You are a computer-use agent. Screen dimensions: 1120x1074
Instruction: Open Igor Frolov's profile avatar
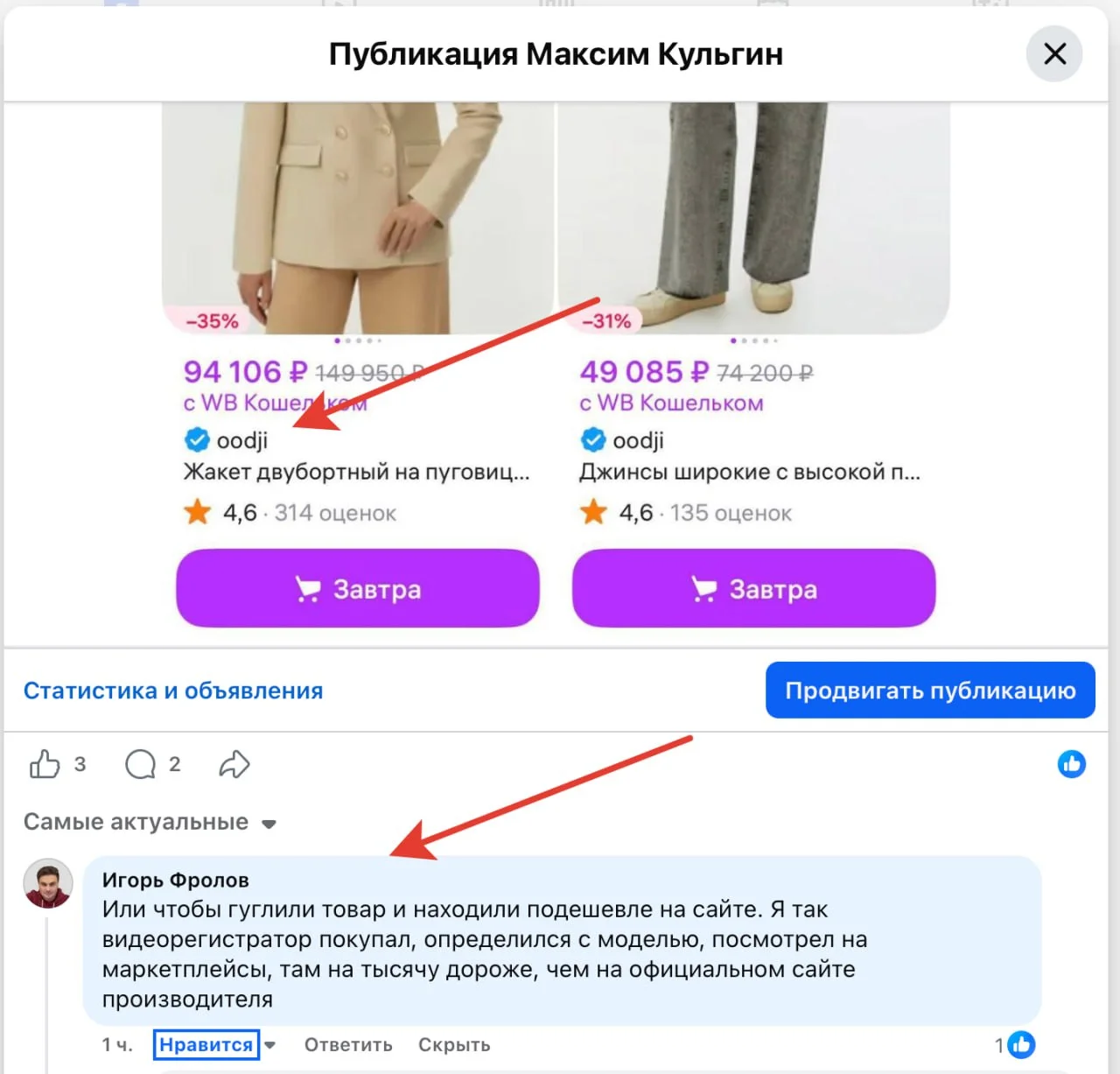[48, 883]
